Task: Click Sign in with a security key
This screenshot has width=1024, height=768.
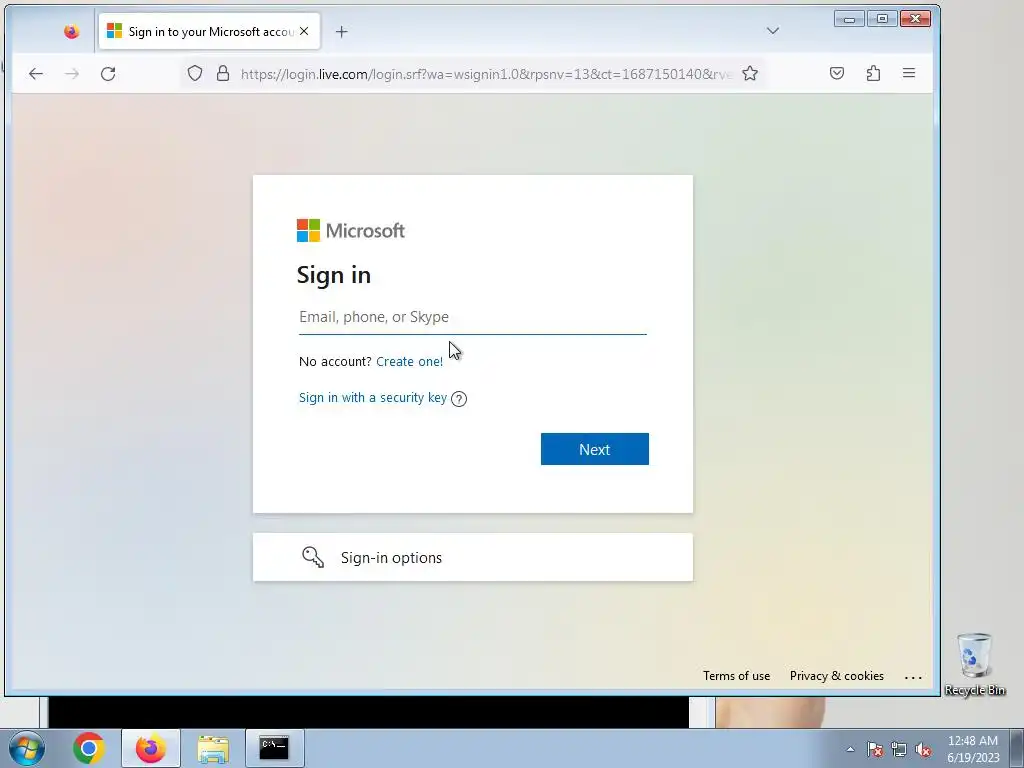Action: (x=373, y=398)
